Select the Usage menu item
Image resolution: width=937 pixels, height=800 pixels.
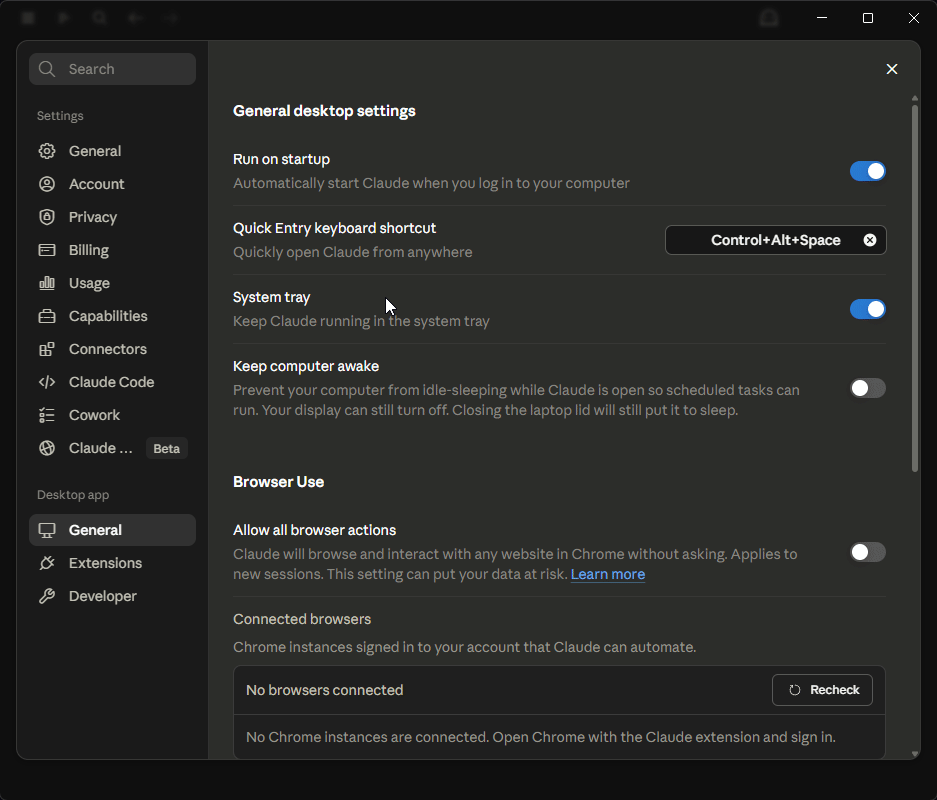(x=112, y=283)
